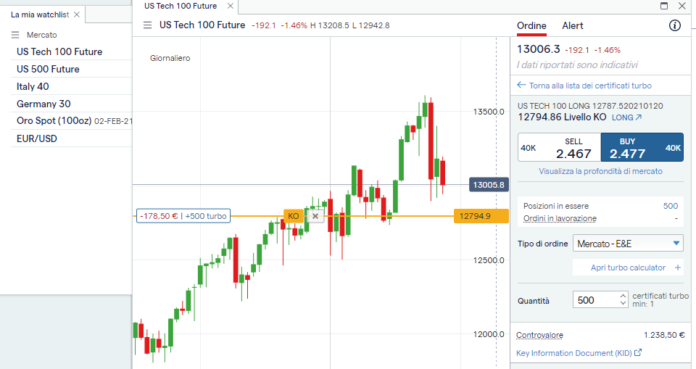Screen dimensions: 696x369
Task: Decrease quantity with the down stepper arrow
Action: point(623,303)
